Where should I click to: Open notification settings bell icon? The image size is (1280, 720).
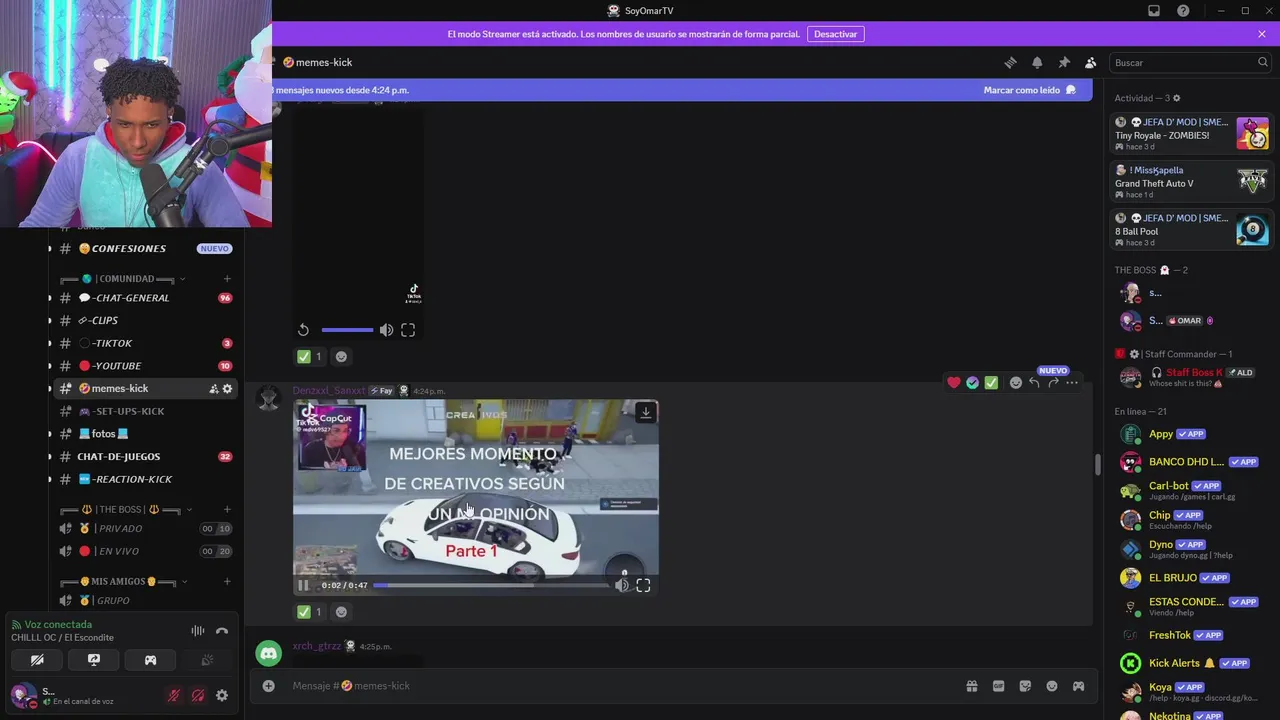point(1037,62)
